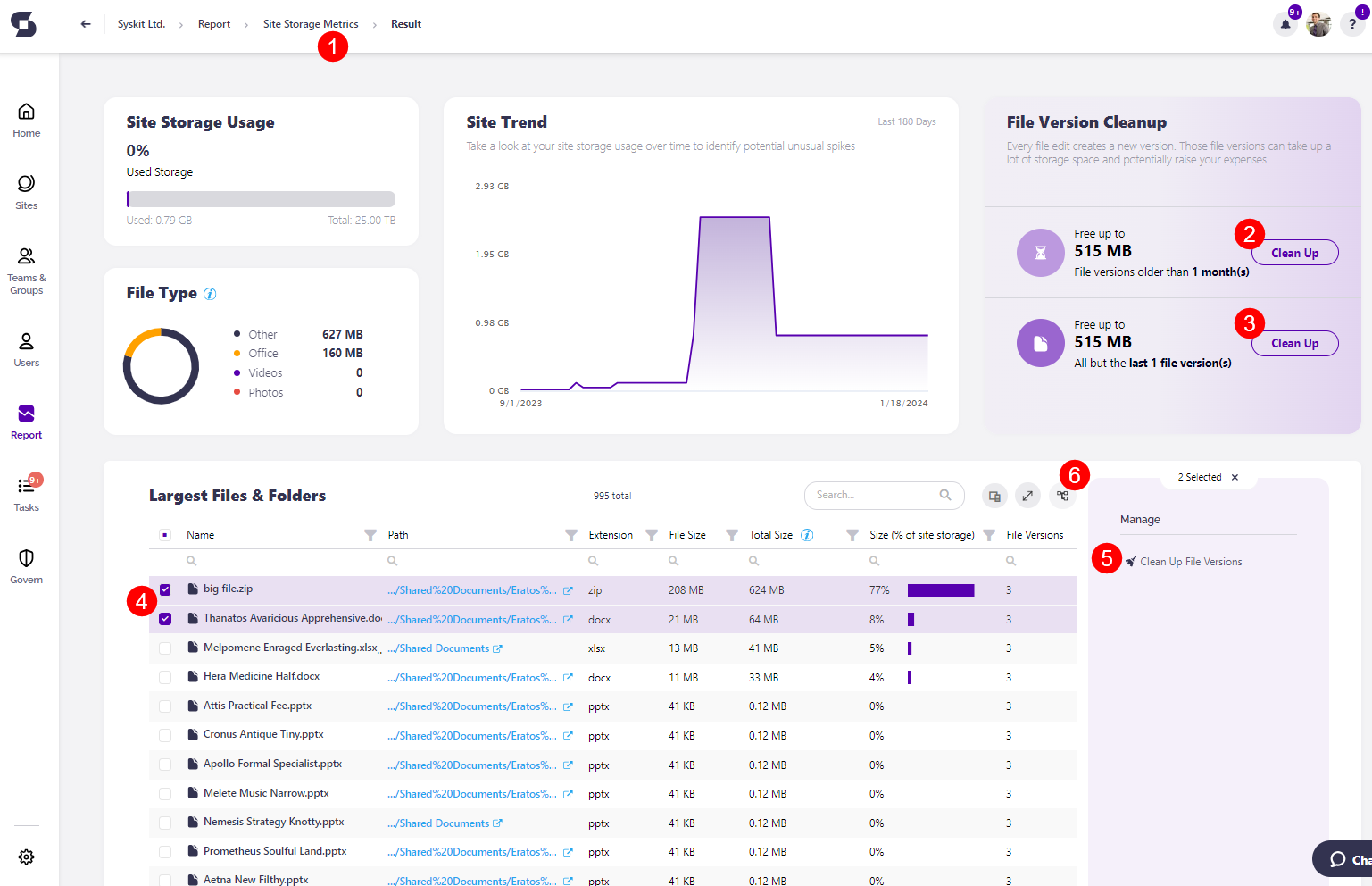
Task: Open the Name column filter
Action: point(369,534)
